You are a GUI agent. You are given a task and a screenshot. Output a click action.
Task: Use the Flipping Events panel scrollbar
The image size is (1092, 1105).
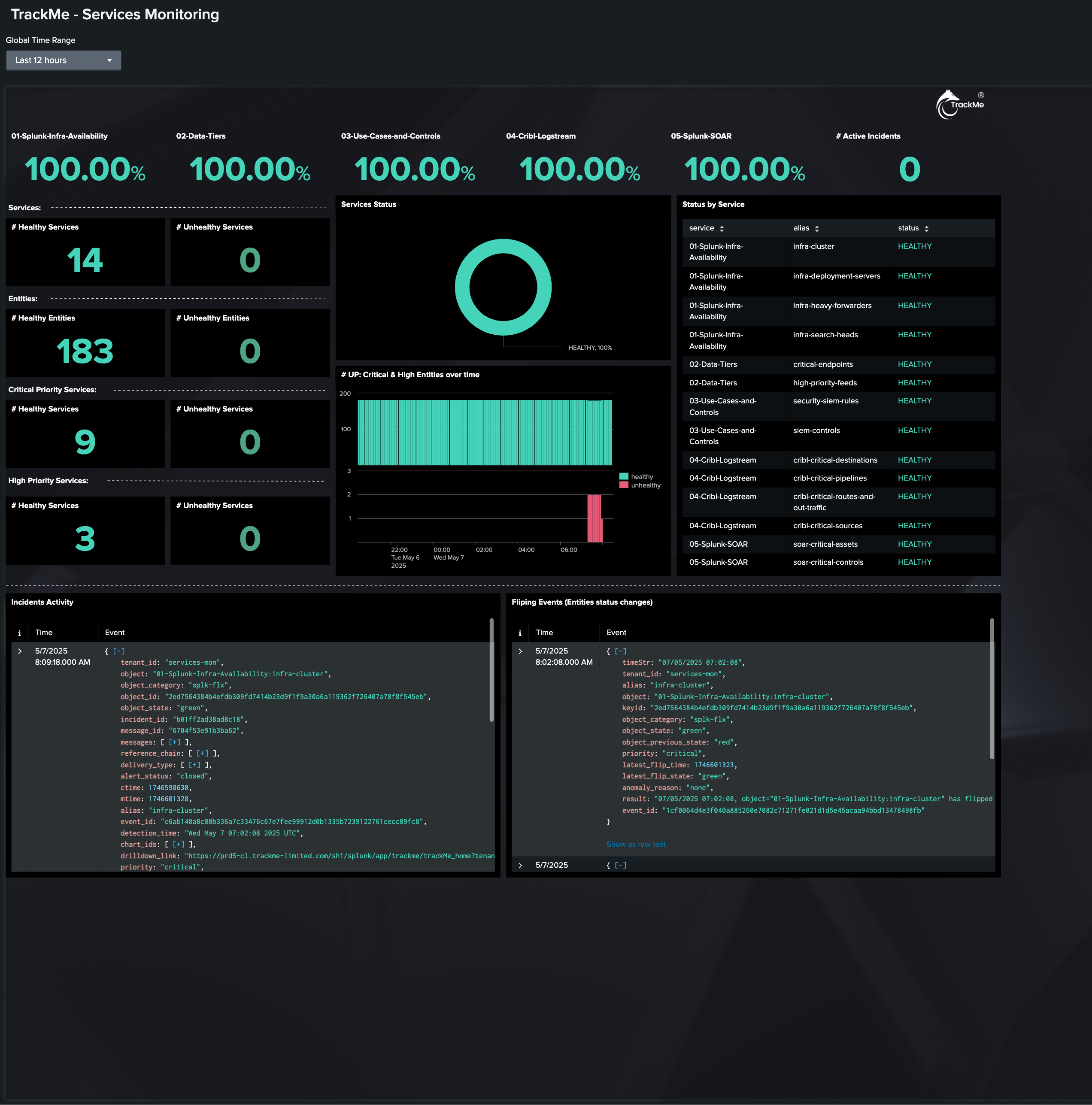[992, 689]
